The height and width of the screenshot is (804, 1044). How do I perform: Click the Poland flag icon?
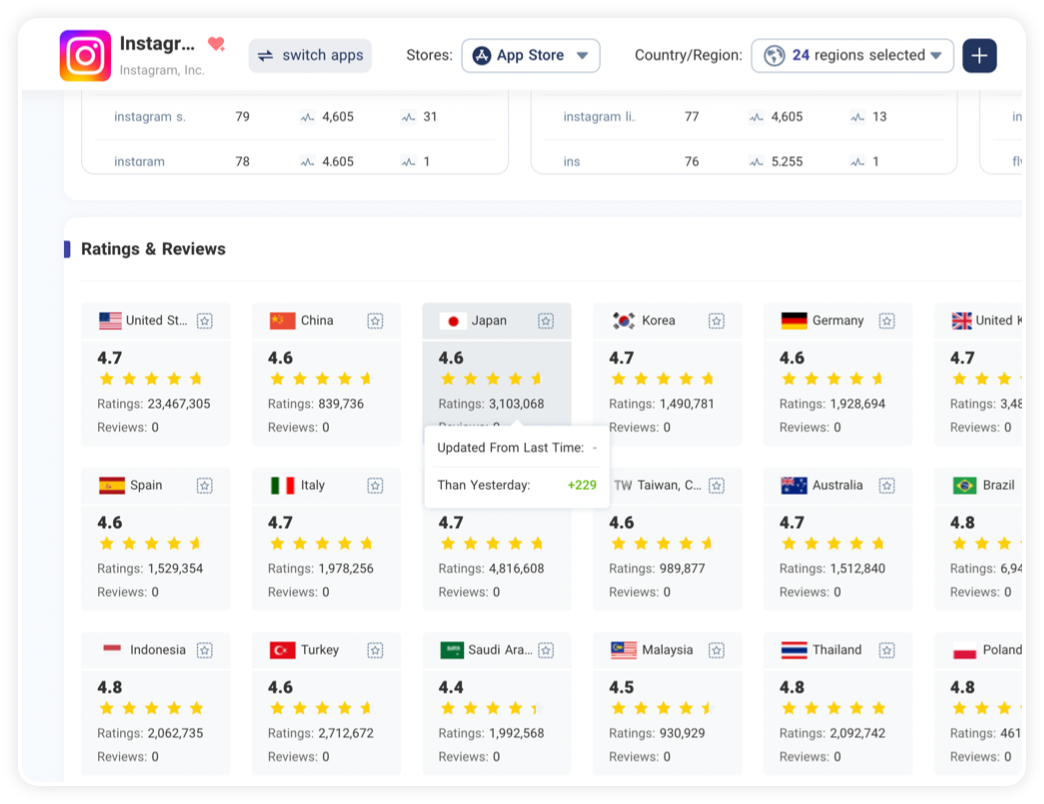click(x=964, y=651)
